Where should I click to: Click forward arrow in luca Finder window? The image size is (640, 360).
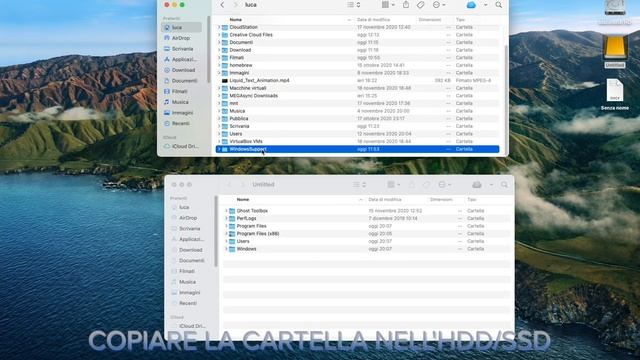point(235,5)
